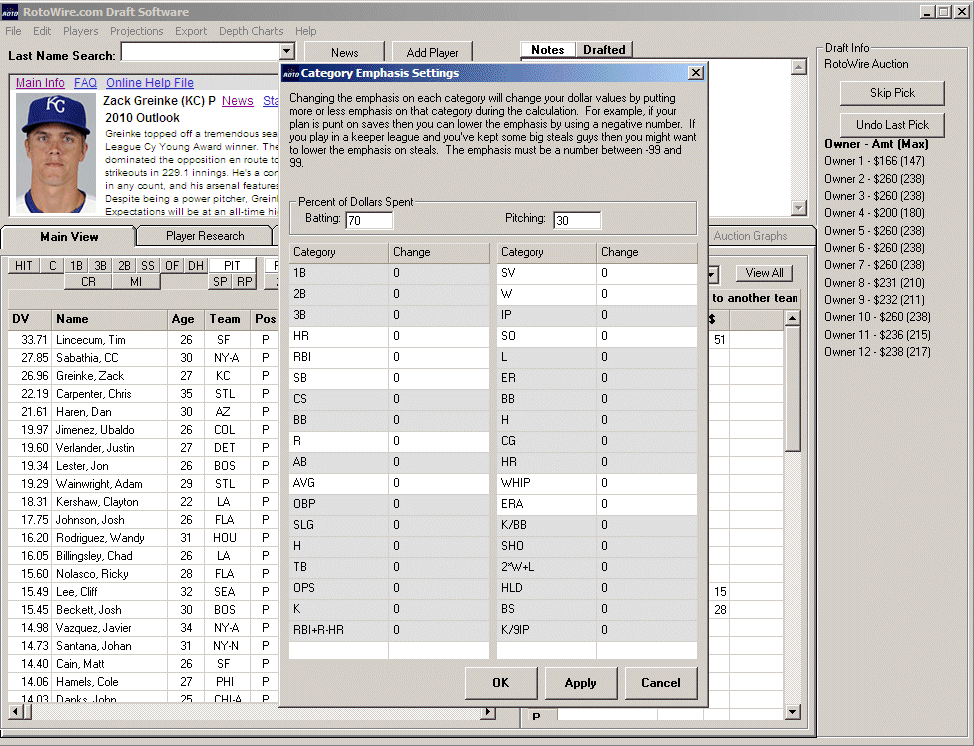
Task: Select the PIT position filter
Action: point(232,266)
